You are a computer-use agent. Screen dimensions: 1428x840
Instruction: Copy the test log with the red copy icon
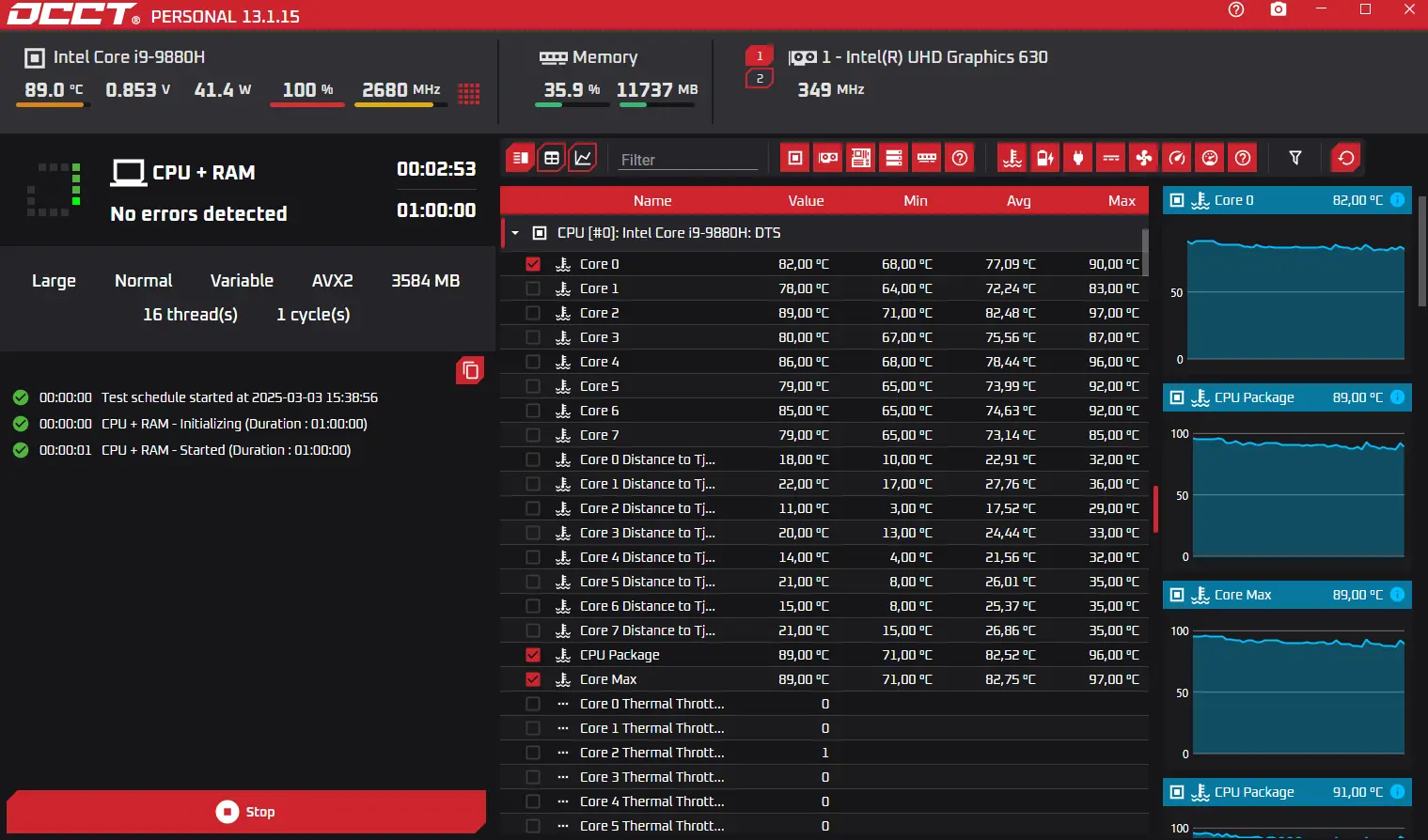coord(470,371)
